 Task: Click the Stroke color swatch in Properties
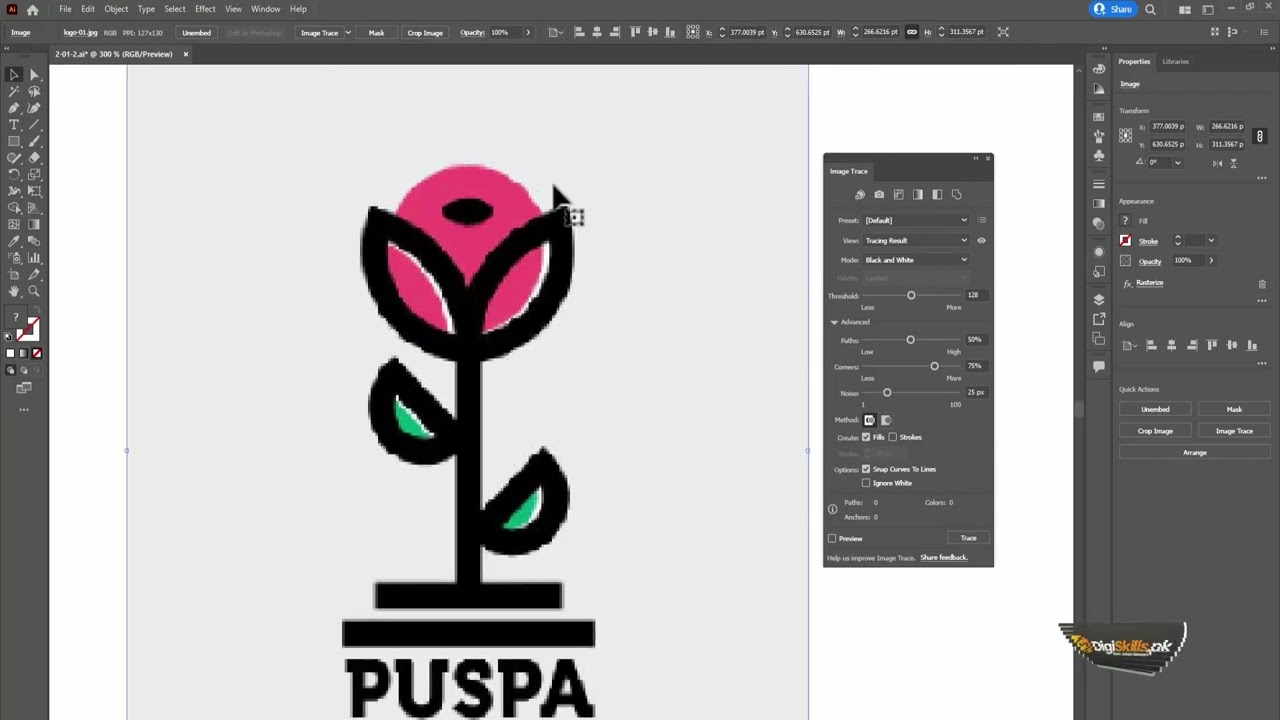click(1125, 241)
